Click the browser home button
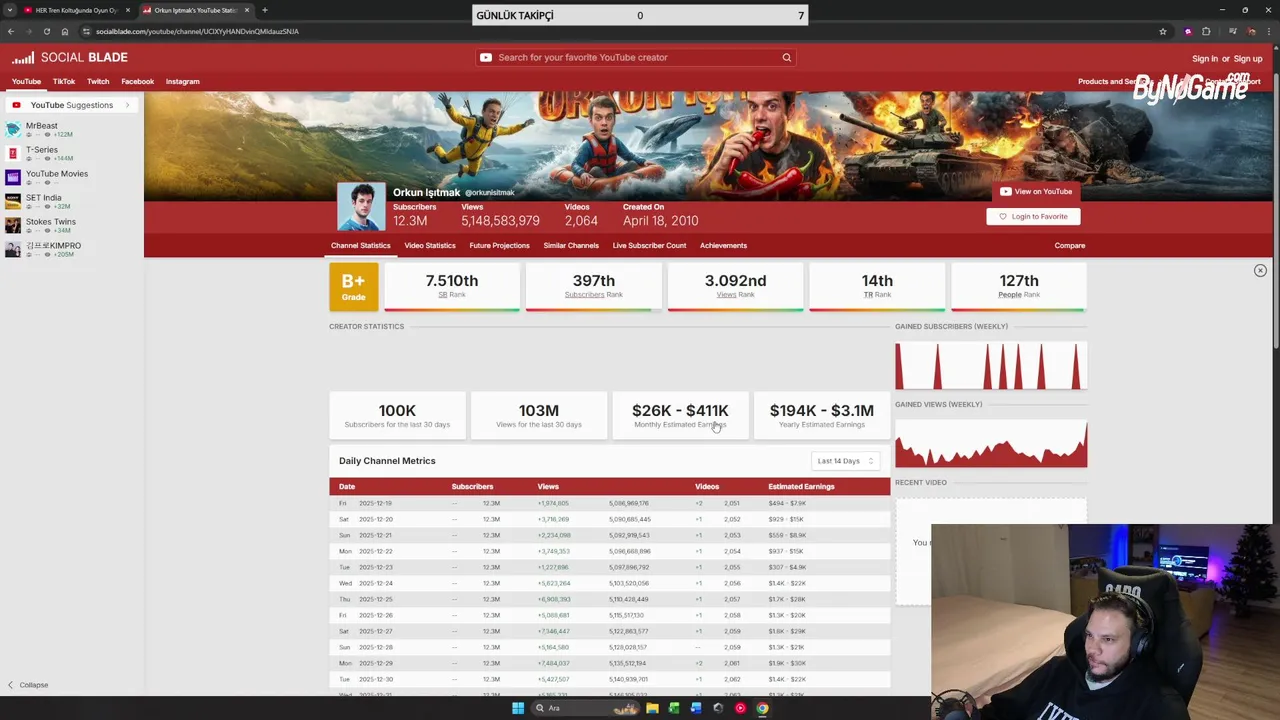 tap(65, 31)
